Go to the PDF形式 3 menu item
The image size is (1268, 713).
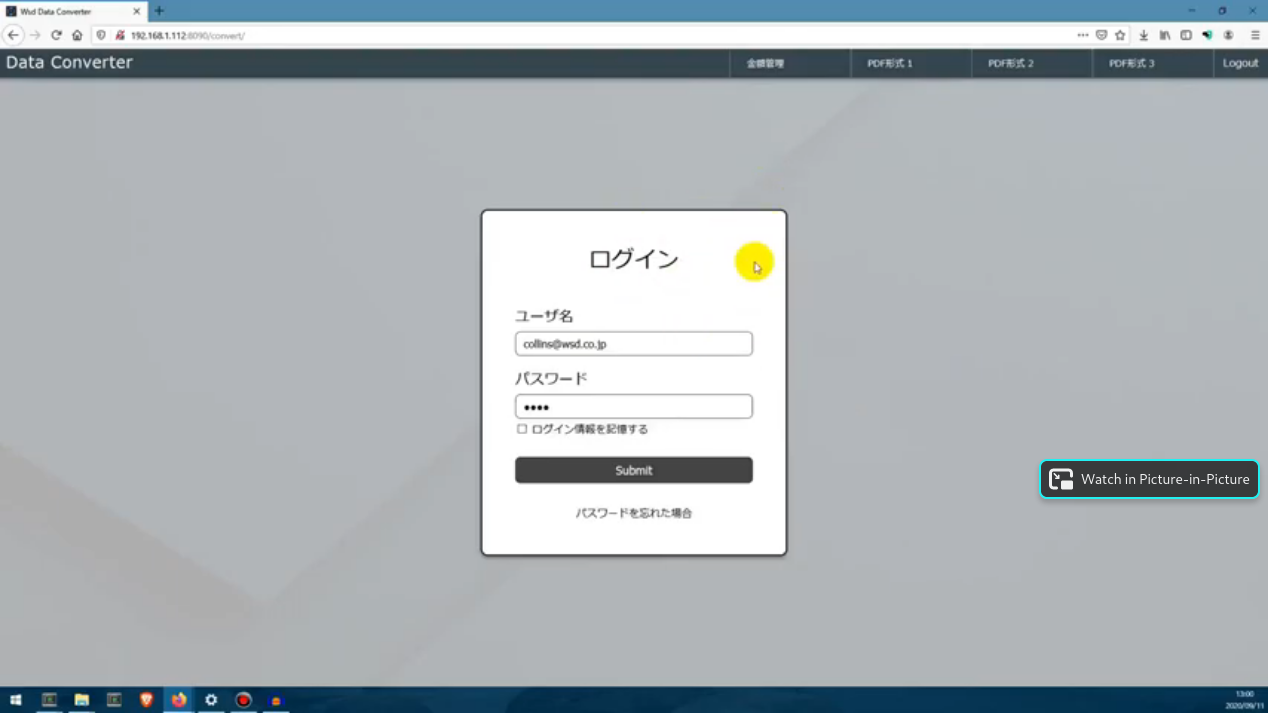click(x=1131, y=63)
